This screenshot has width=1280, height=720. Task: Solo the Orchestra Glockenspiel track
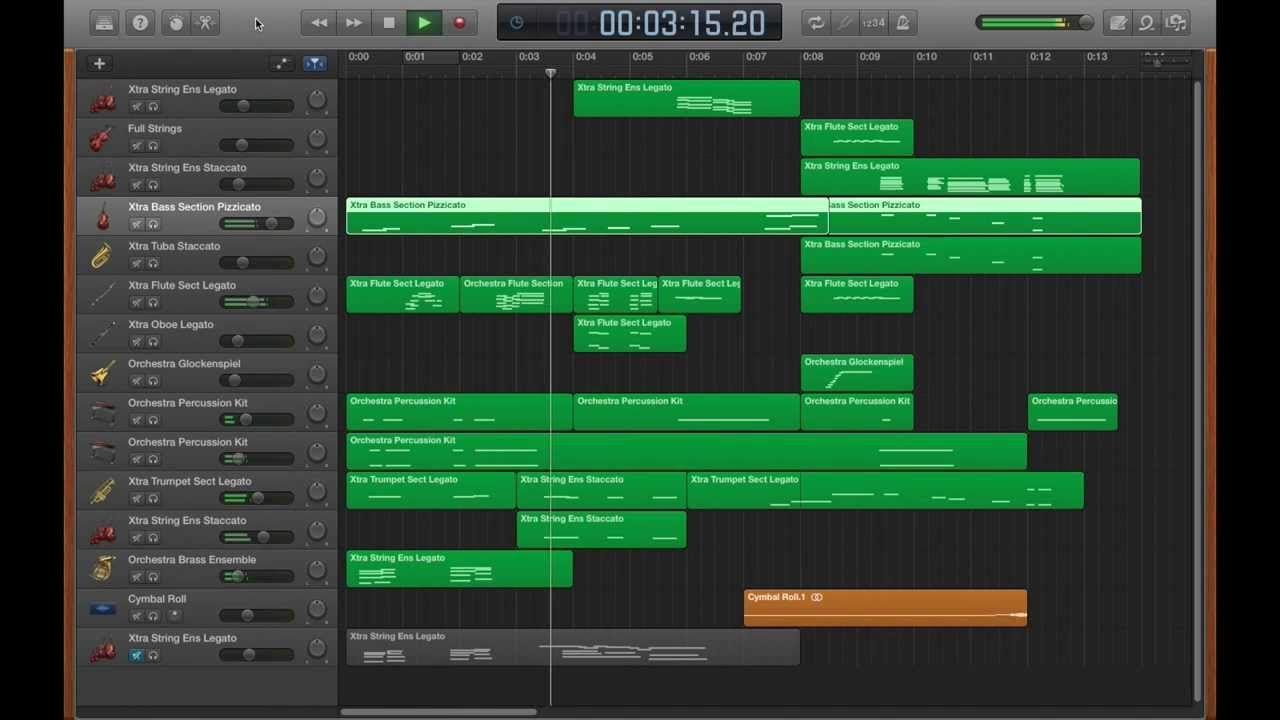coord(154,380)
